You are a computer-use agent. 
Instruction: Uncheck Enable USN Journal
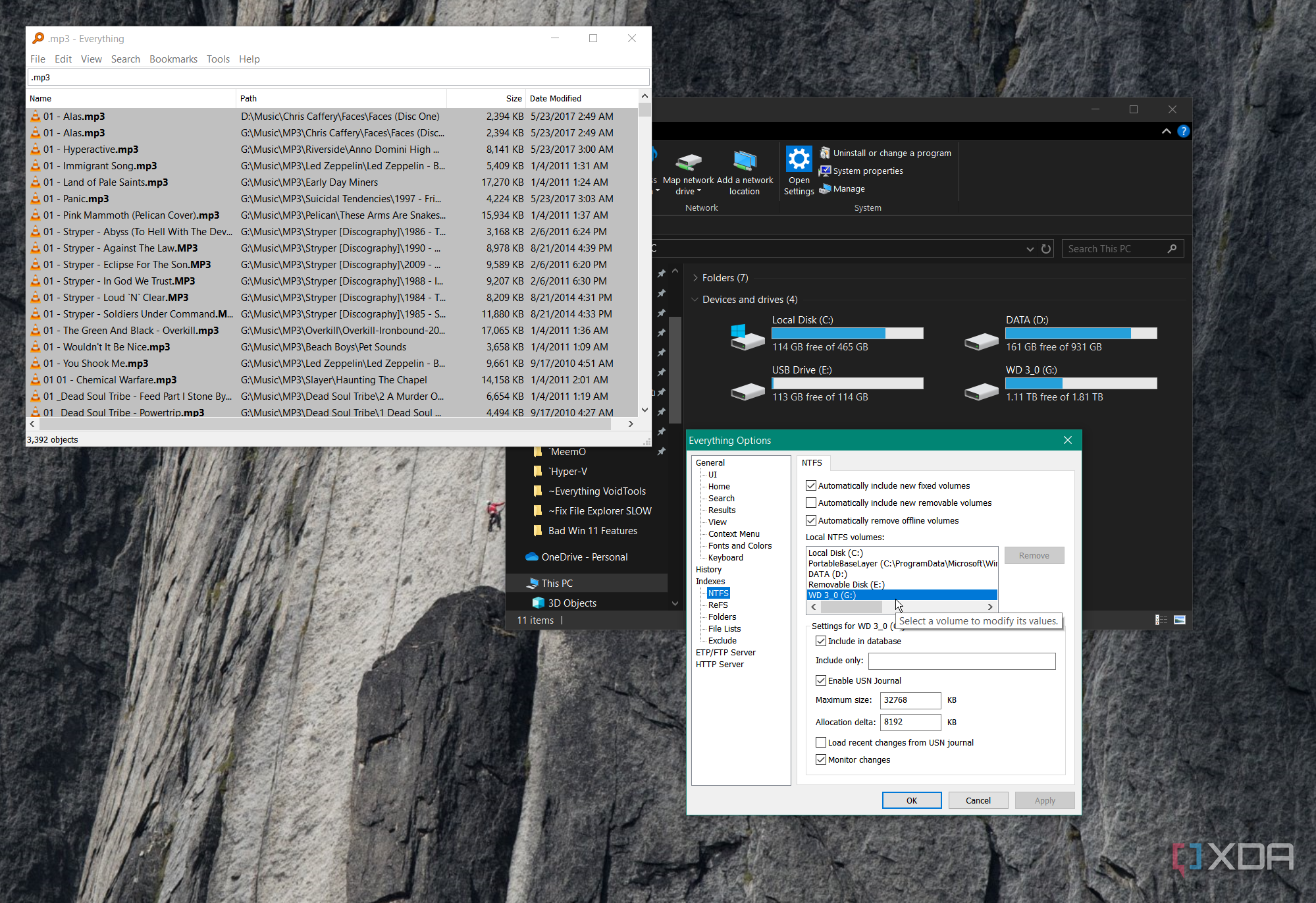821,681
